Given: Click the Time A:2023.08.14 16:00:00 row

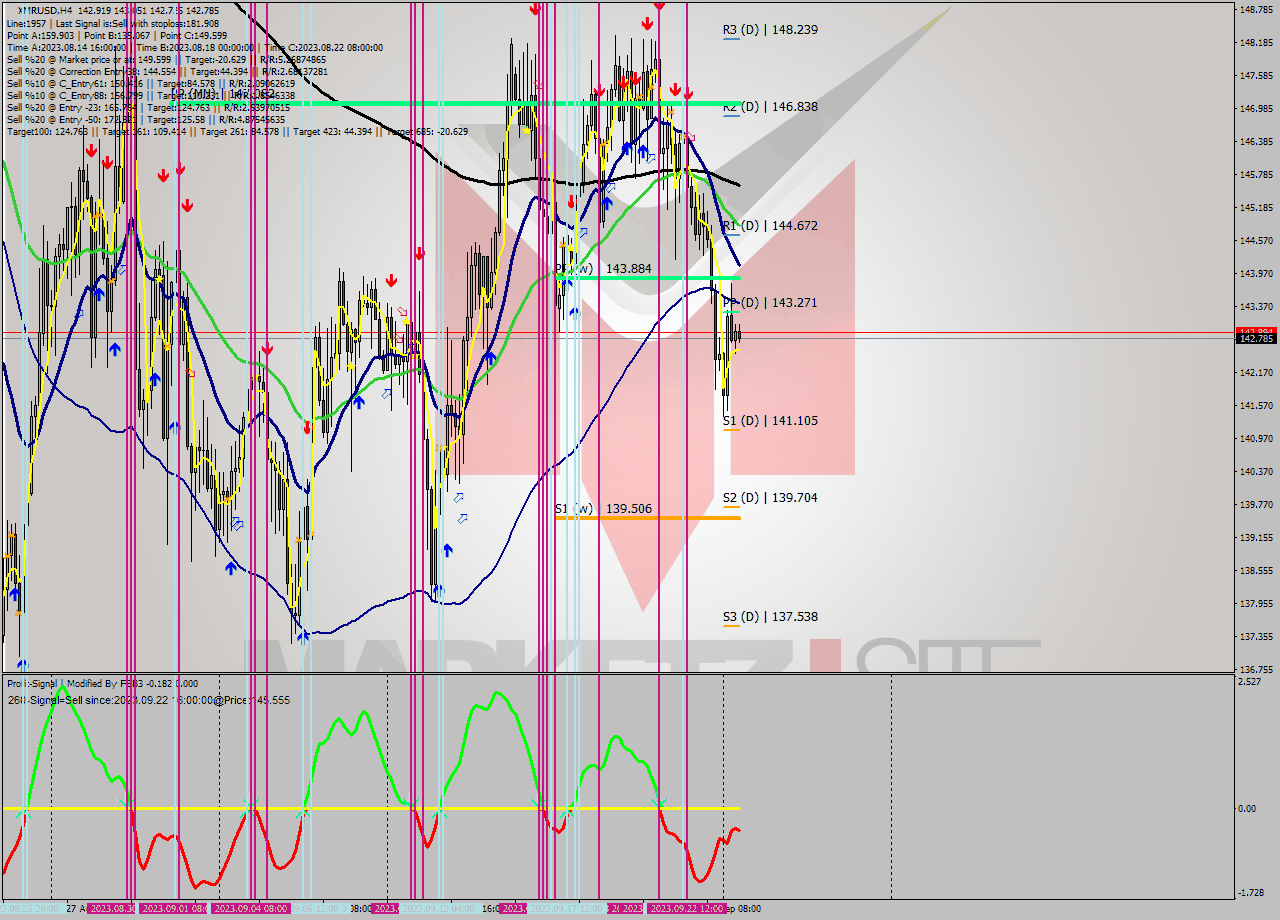Looking at the screenshot, I should coord(194,47).
